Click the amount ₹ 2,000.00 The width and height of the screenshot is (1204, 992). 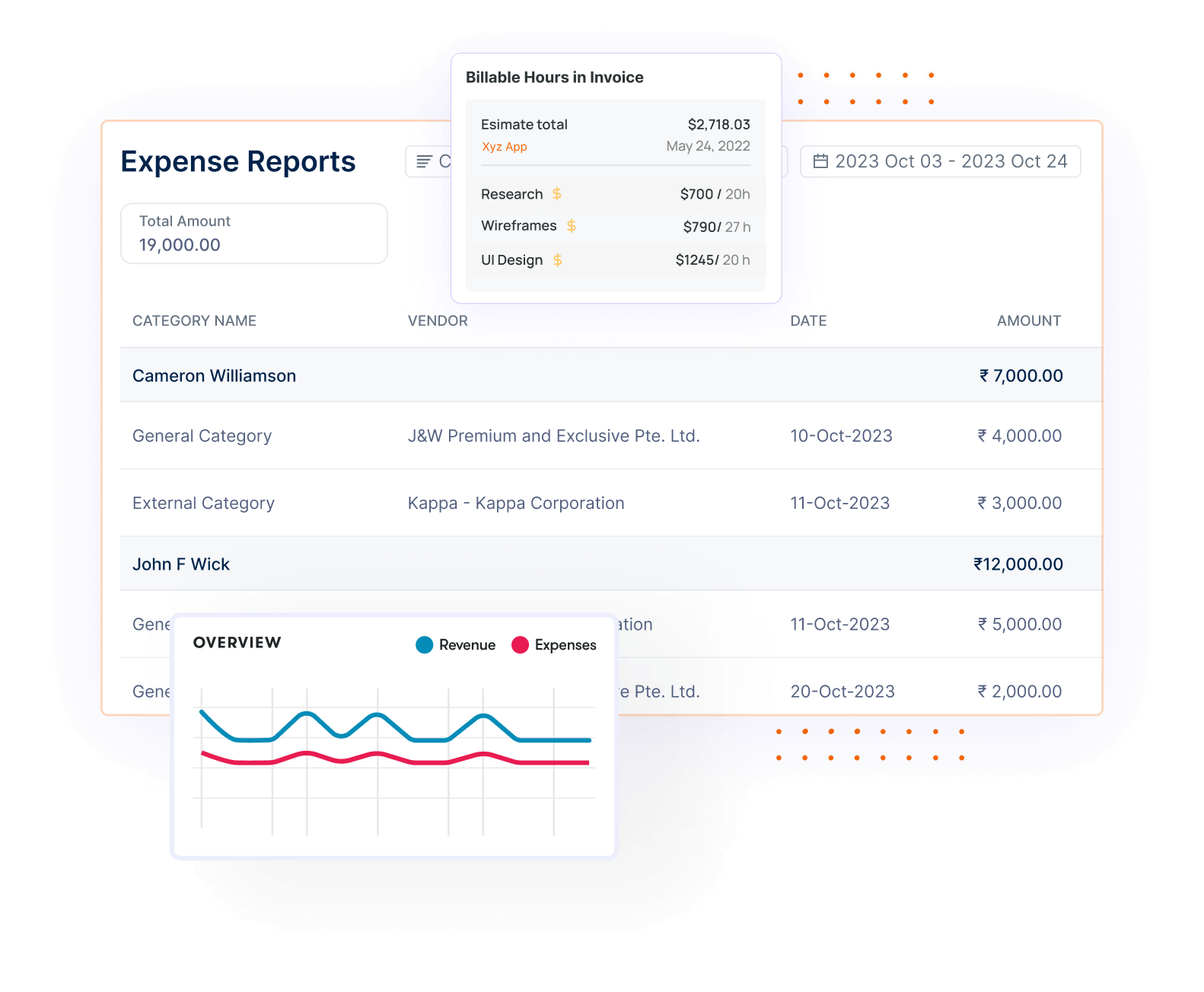[1020, 692]
